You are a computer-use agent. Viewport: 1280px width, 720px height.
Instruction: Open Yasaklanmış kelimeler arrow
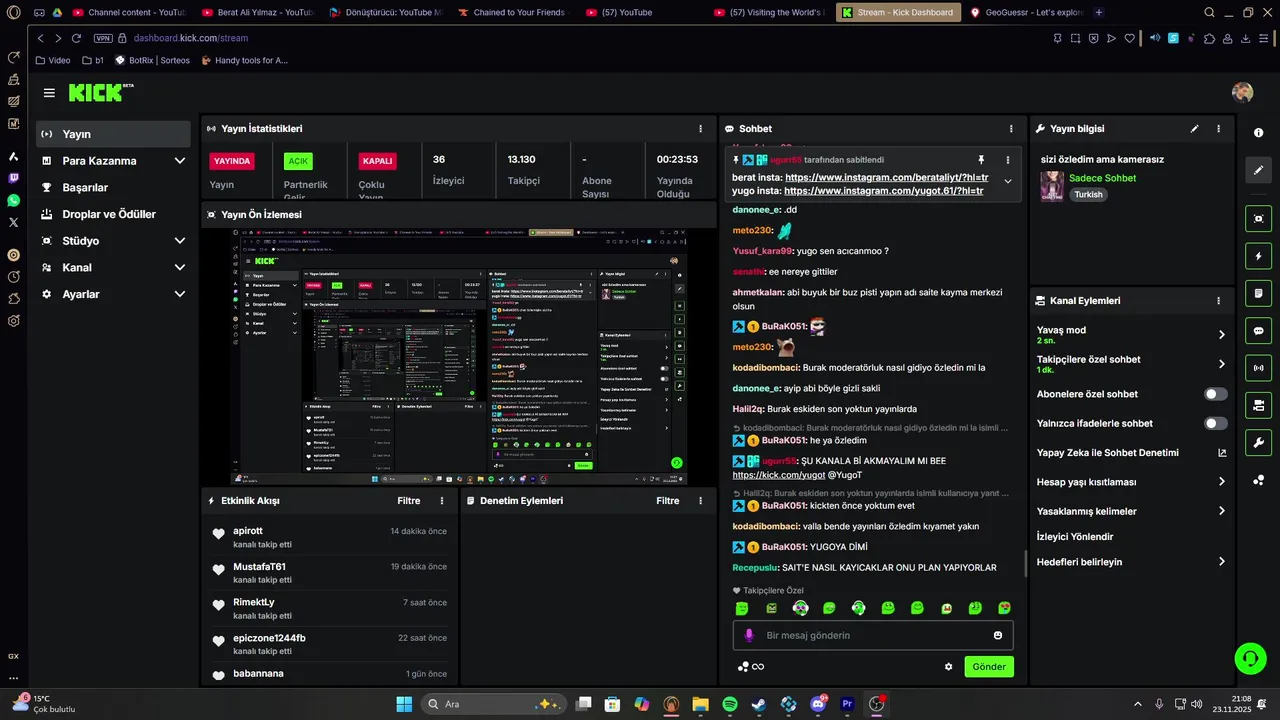coord(1222,511)
